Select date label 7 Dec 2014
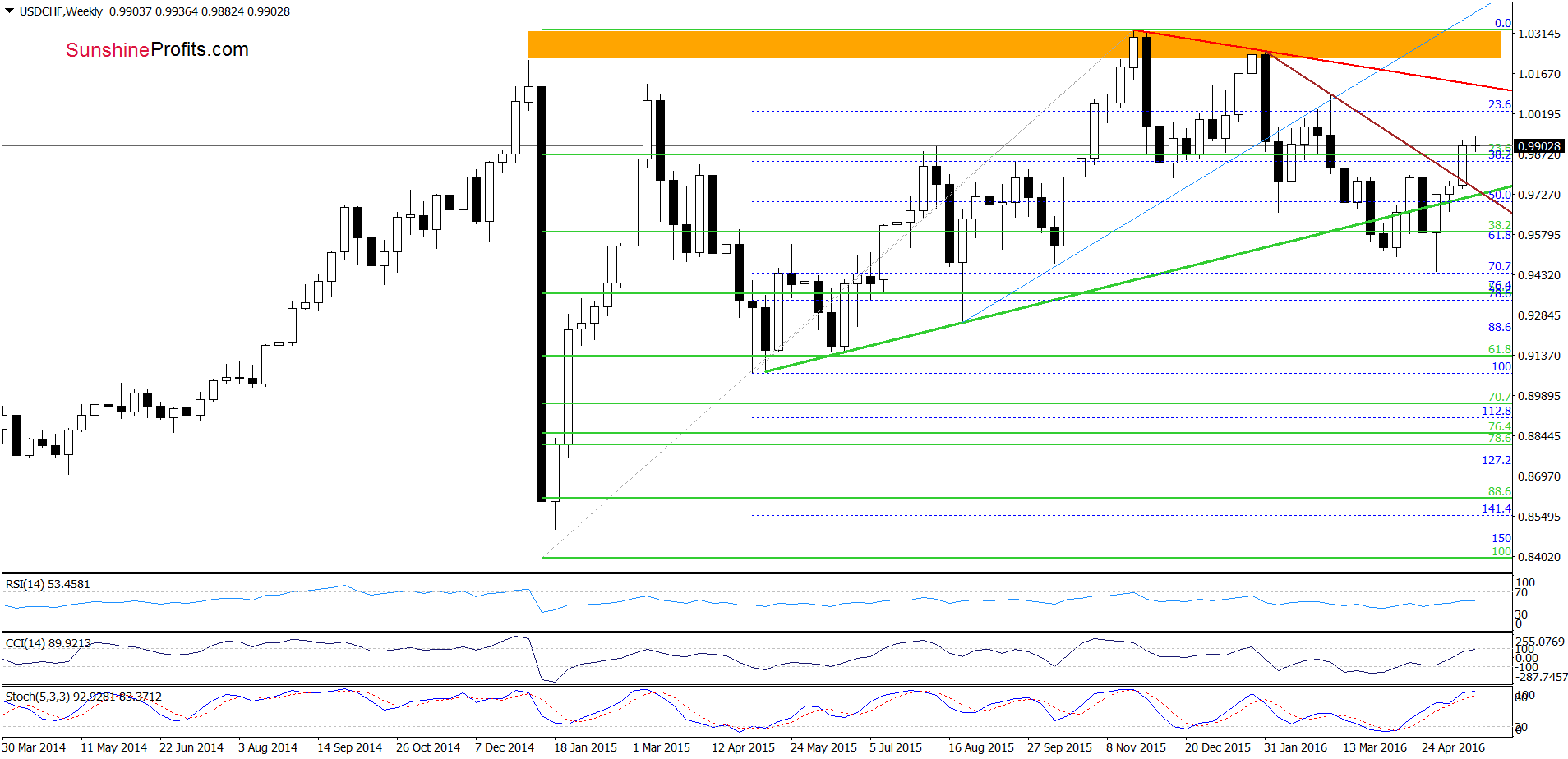The image size is (1568, 759). pyautogui.click(x=505, y=747)
